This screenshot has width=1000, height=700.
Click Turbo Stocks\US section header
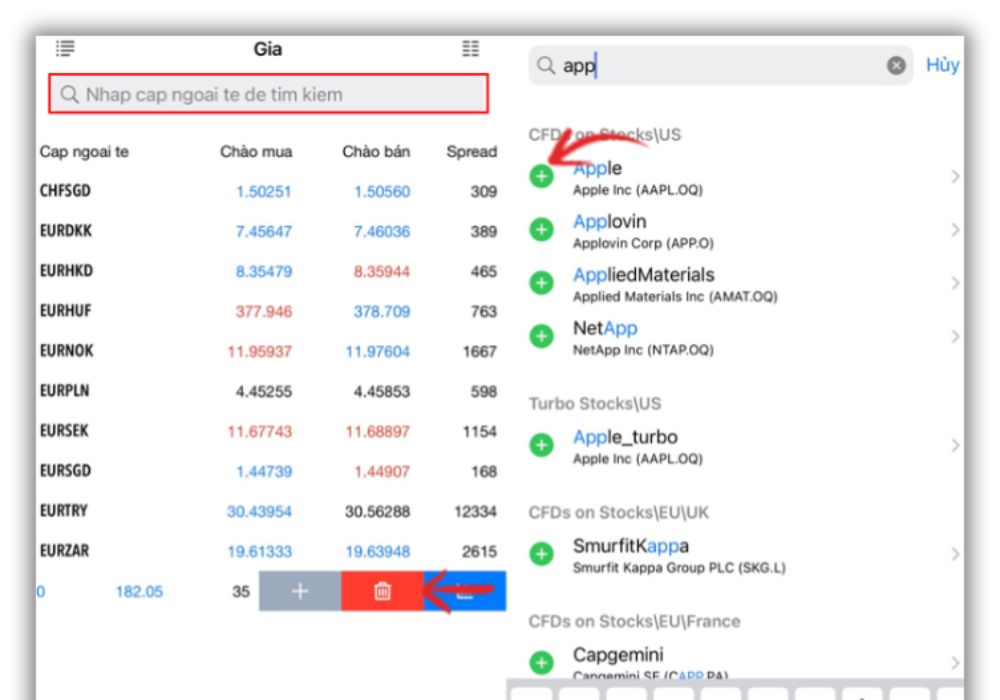(594, 404)
